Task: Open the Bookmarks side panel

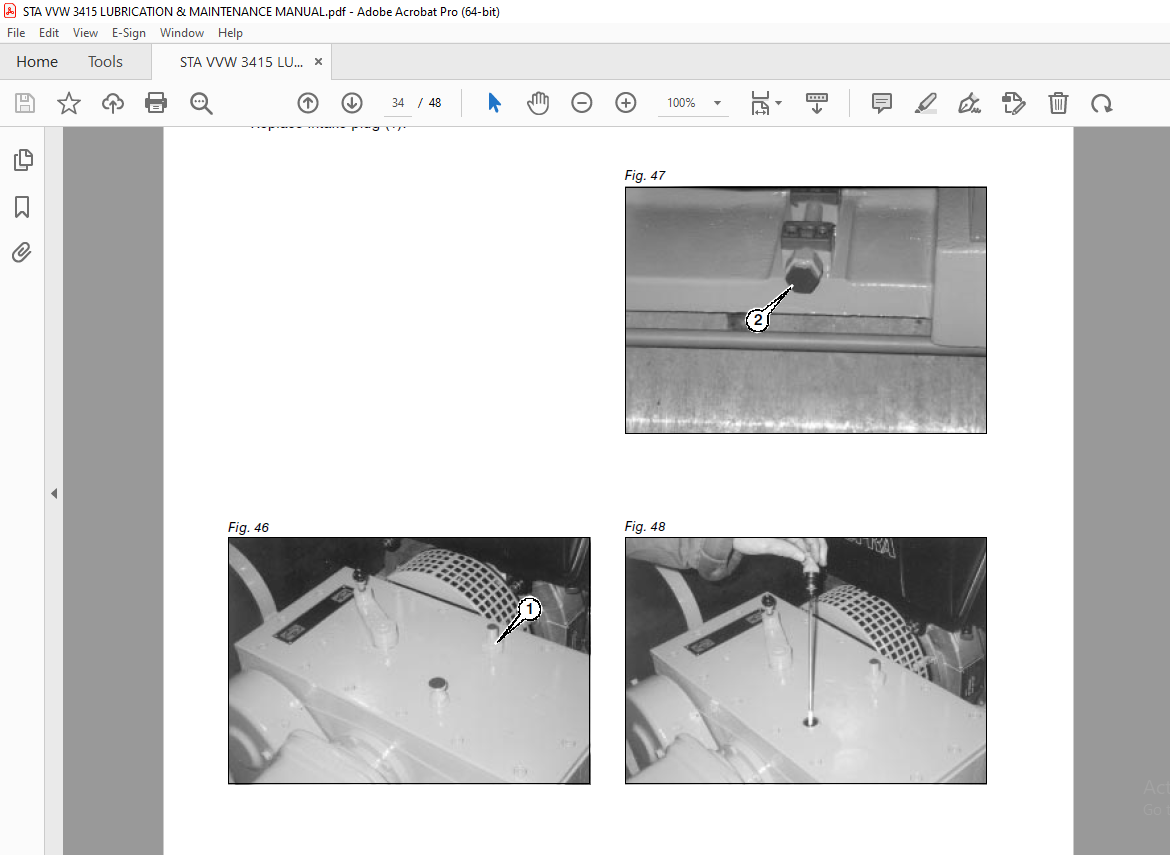Action: click(x=22, y=207)
